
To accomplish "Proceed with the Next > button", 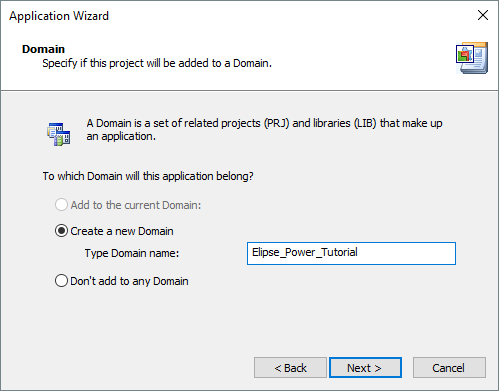I will pyautogui.click(x=365, y=368).
